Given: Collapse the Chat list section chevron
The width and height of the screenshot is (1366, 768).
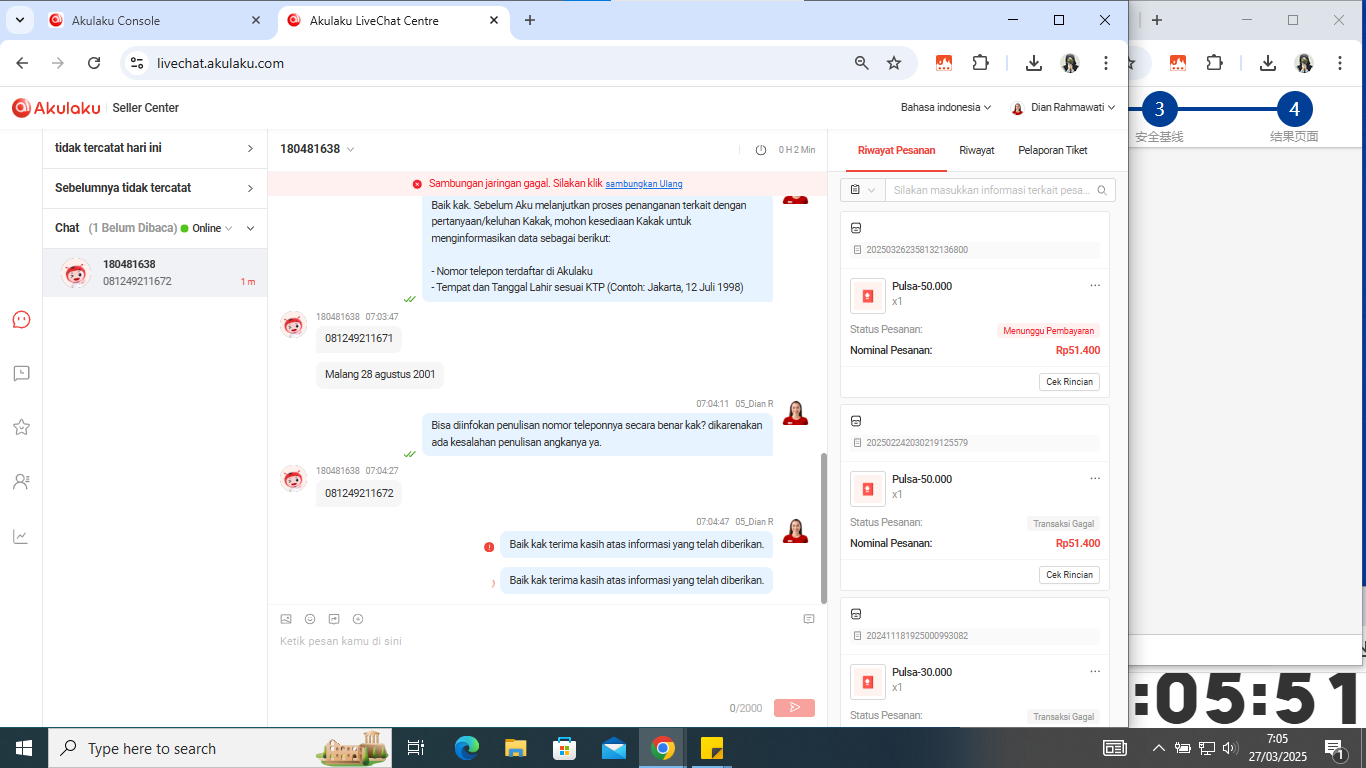Looking at the screenshot, I should (x=250, y=228).
